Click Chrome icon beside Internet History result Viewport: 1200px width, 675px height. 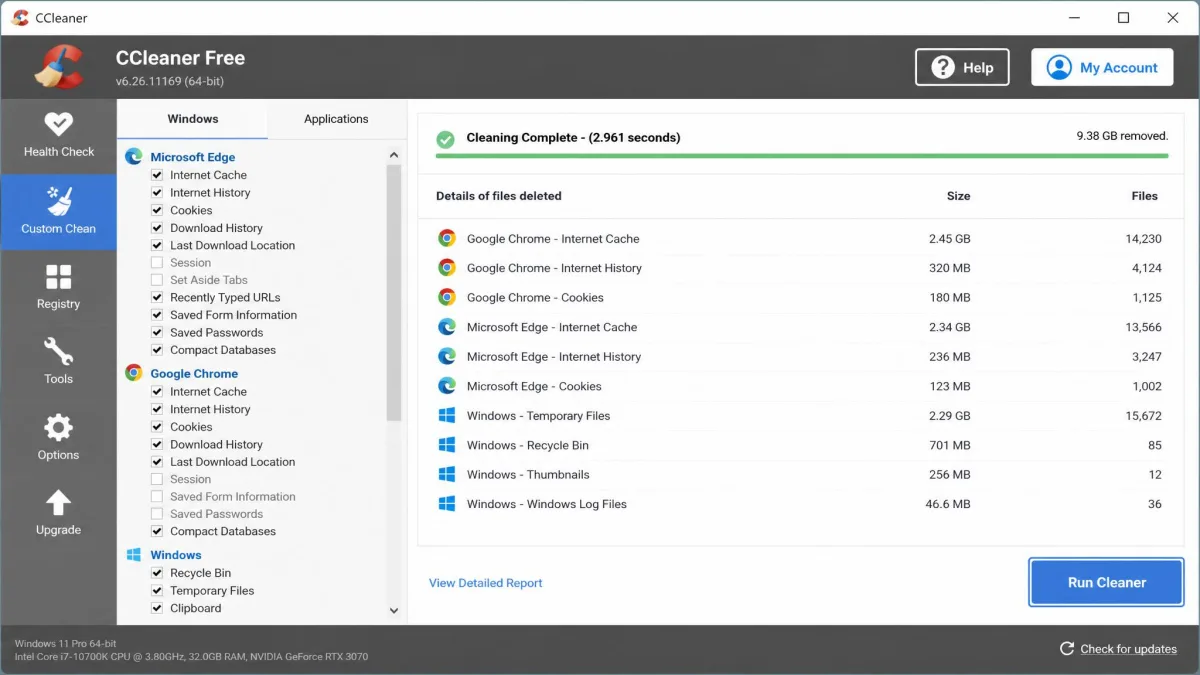[447, 268]
